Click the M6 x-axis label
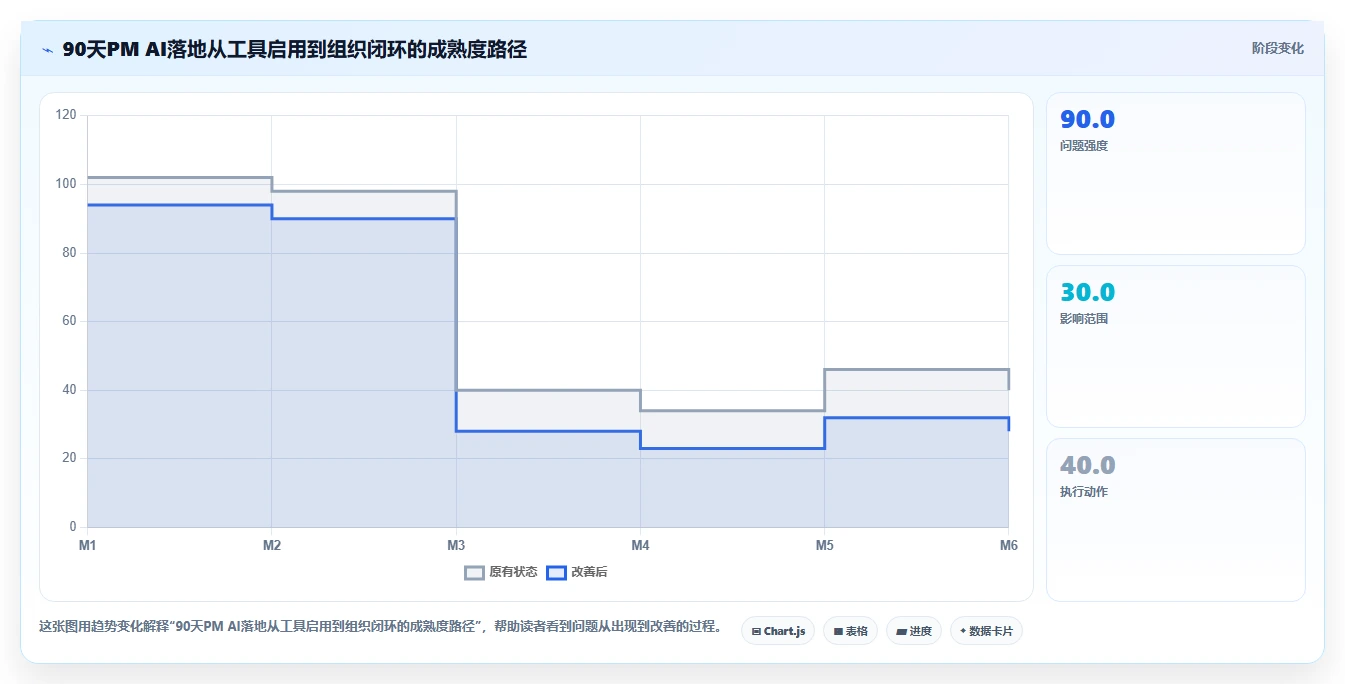This screenshot has width=1345, height=684. pyautogui.click(x=1008, y=545)
